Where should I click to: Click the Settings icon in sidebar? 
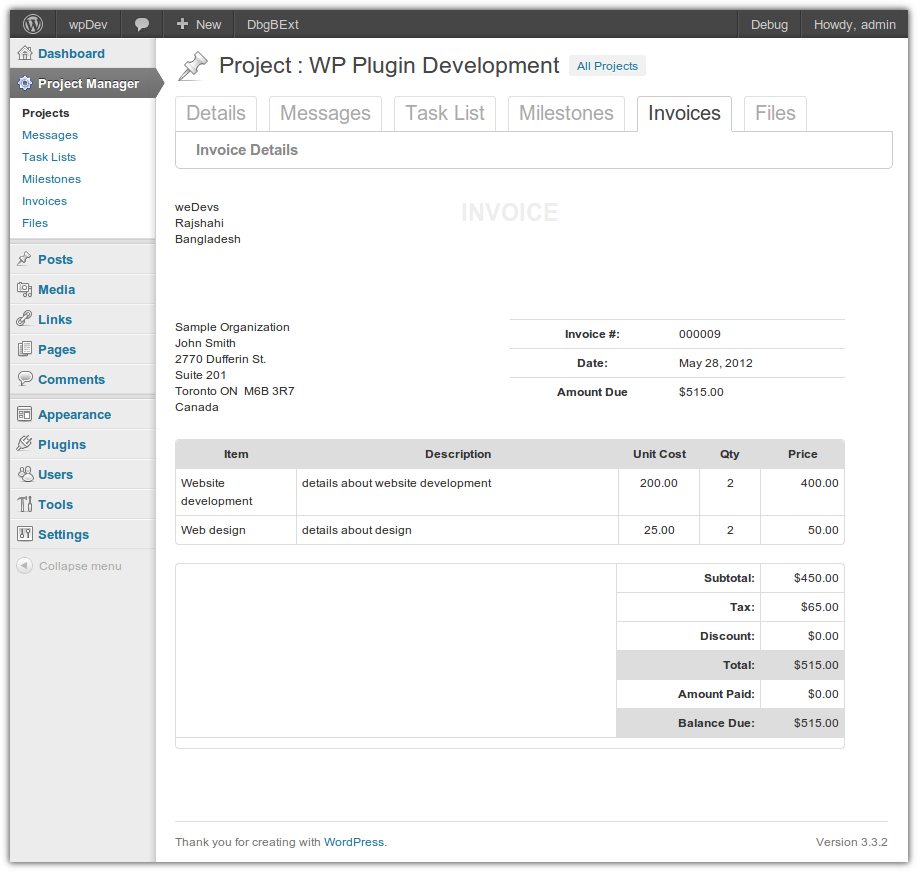point(25,534)
